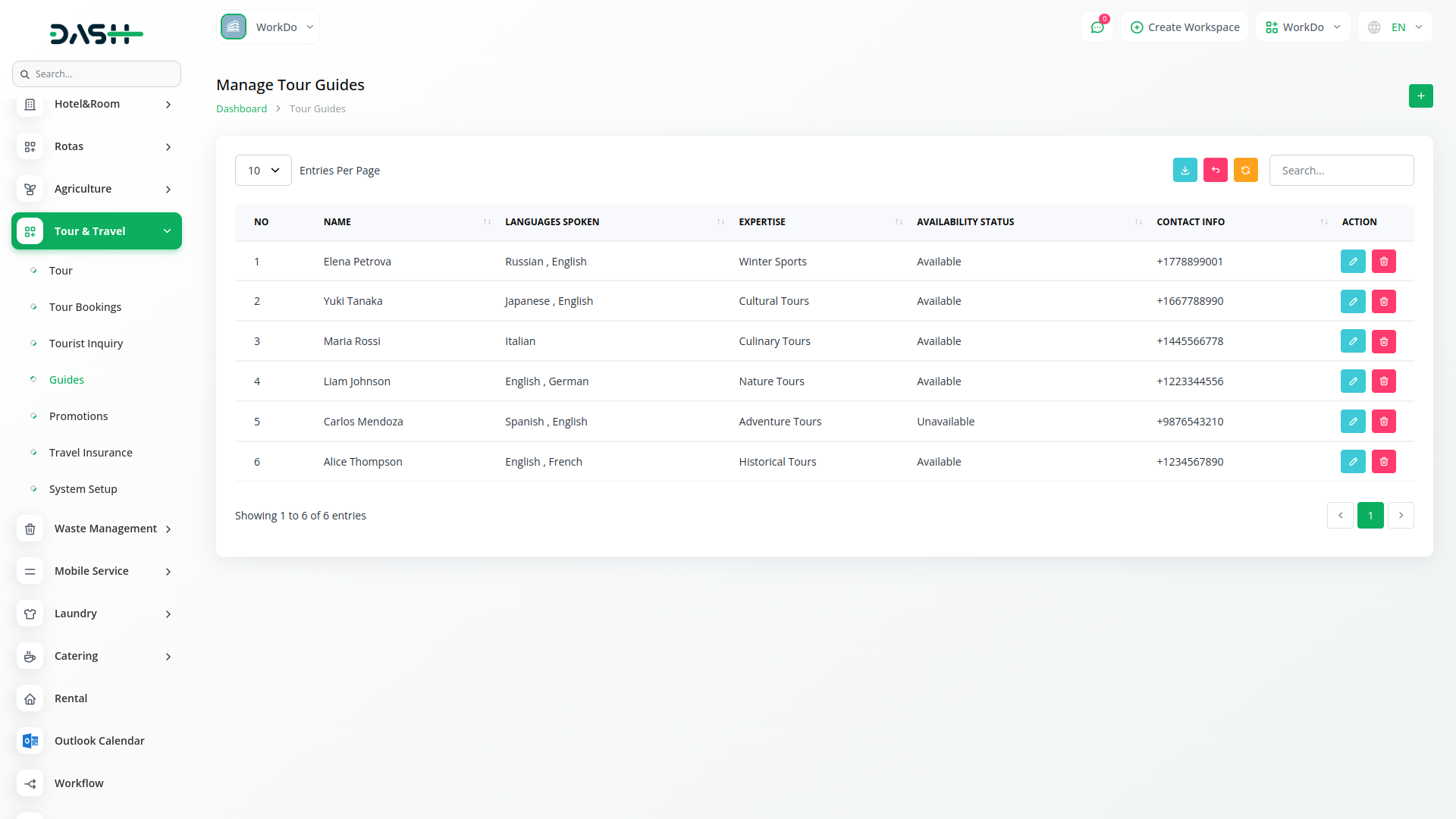Open System Setup in the sidebar
The width and height of the screenshot is (1456, 819).
point(83,489)
